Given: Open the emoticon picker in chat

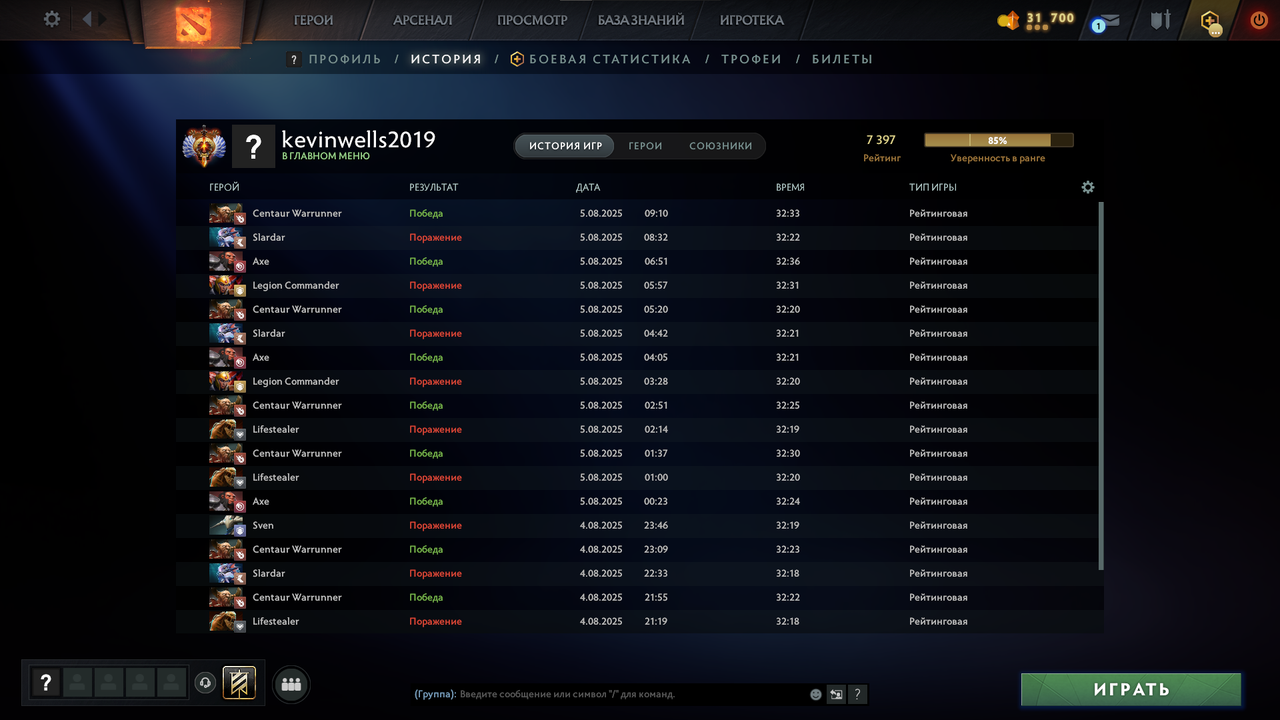Looking at the screenshot, I should (x=816, y=694).
